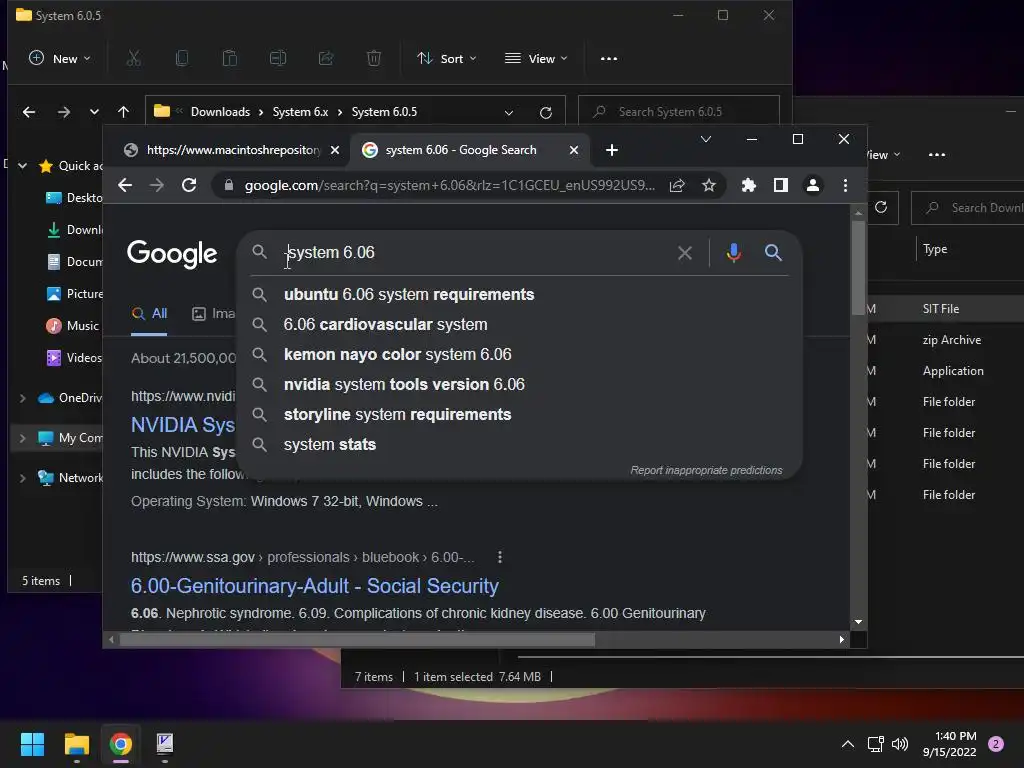Open Chrome's three-dot menu
The image size is (1024, 768).
tap(845, 185)
